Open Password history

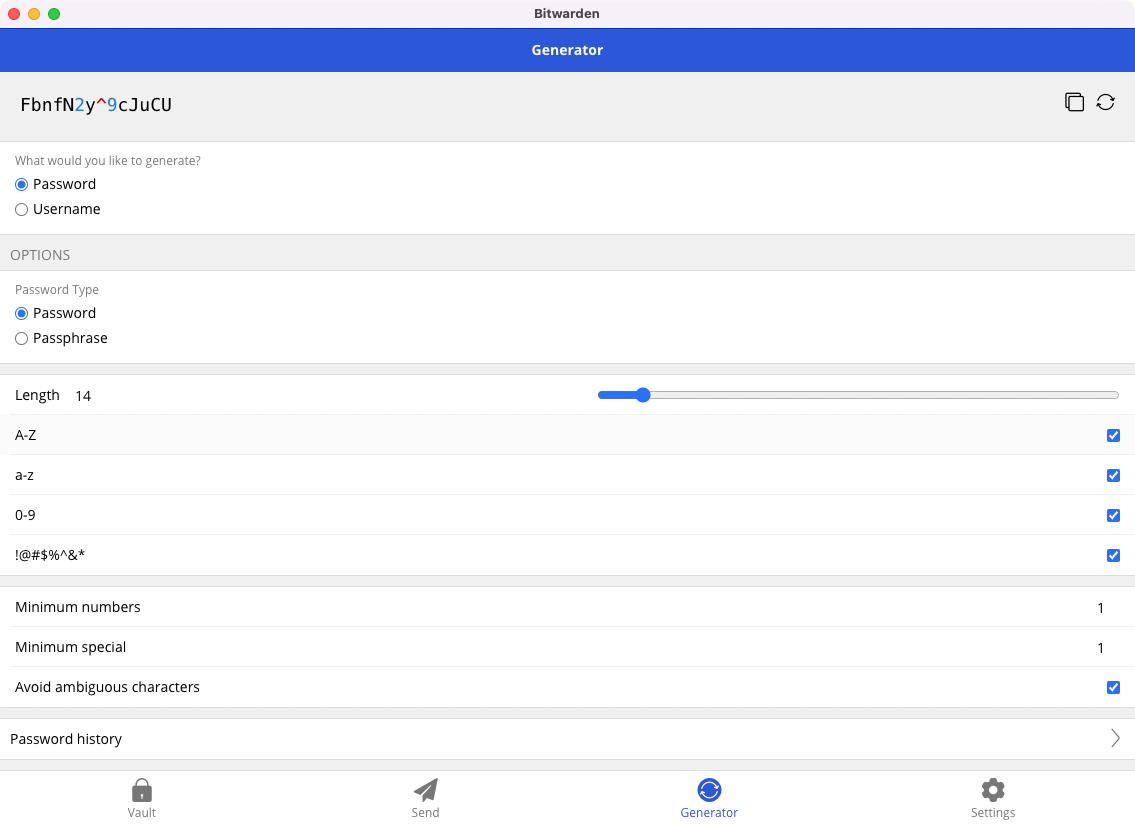pyautogui.click(x=568, y=739)
